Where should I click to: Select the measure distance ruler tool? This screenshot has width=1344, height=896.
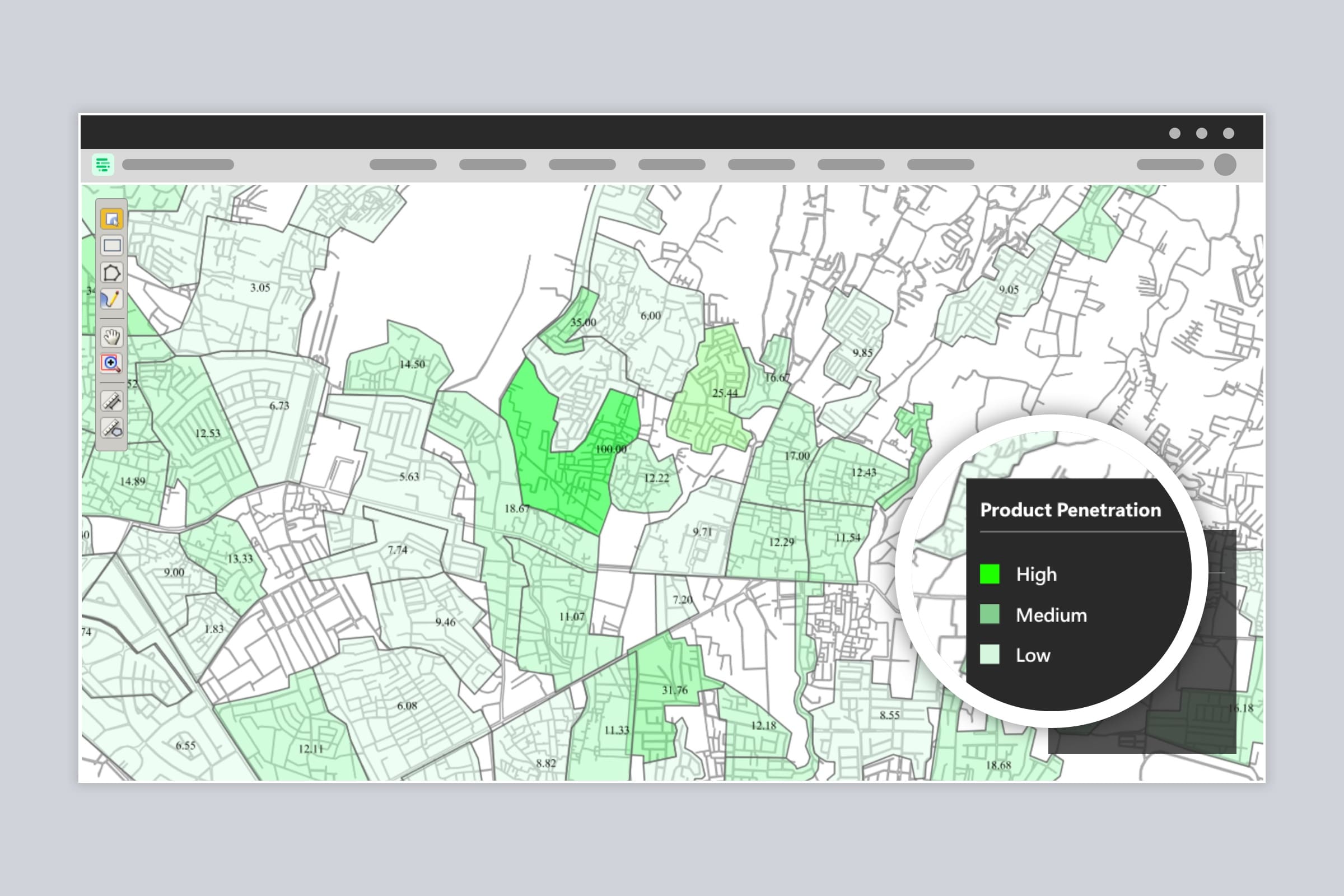coord(111,401)
